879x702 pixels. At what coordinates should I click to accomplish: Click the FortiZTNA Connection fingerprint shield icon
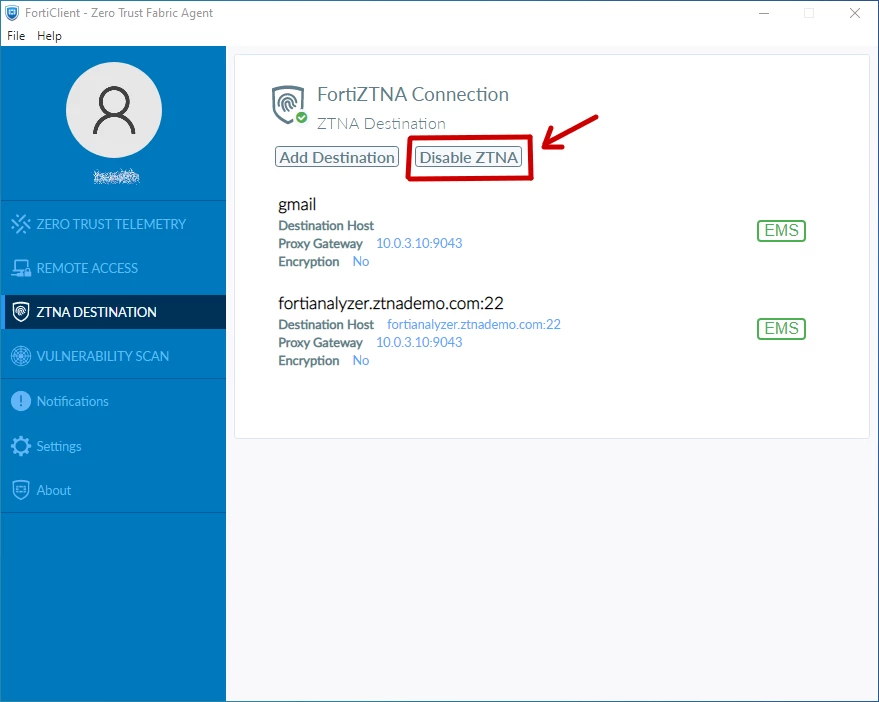[289, 105]
